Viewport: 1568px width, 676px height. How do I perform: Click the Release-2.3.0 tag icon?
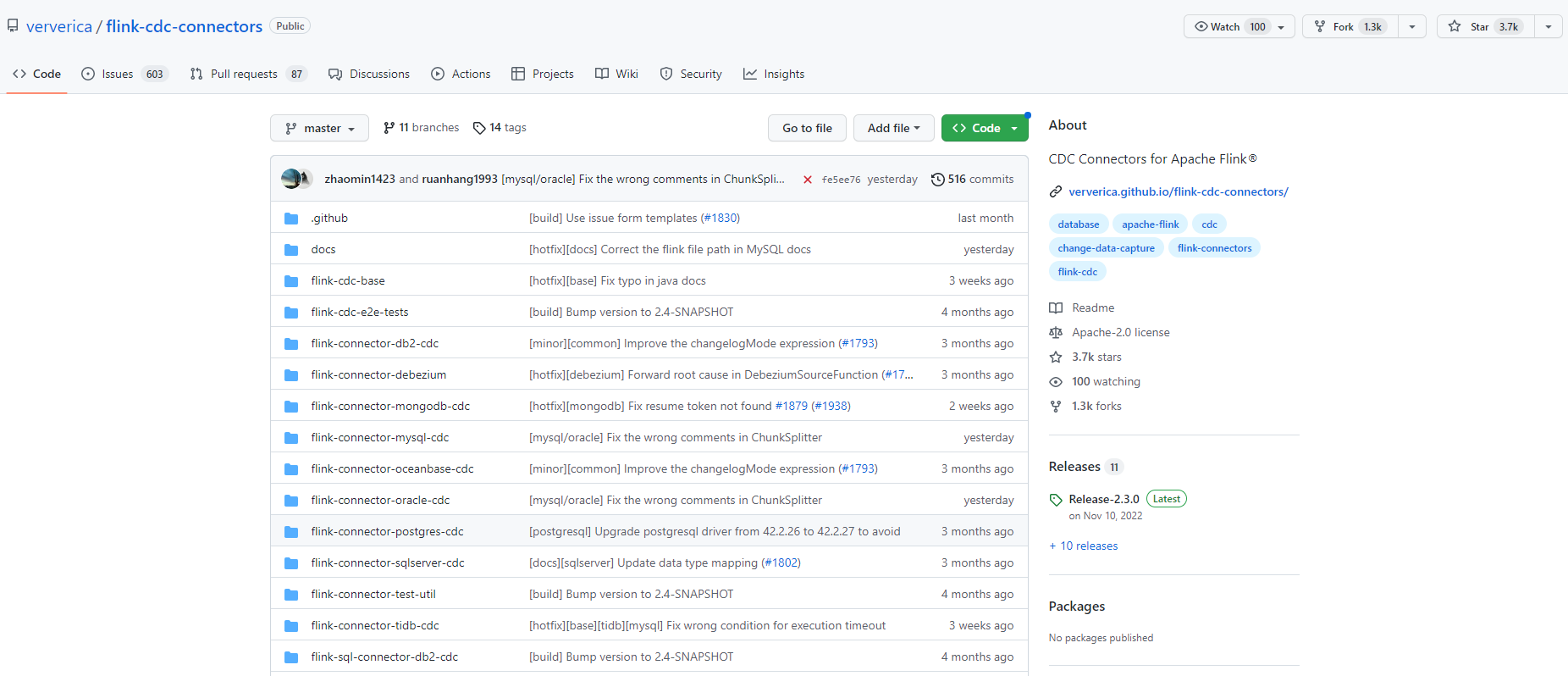[x=1056, y=500]
